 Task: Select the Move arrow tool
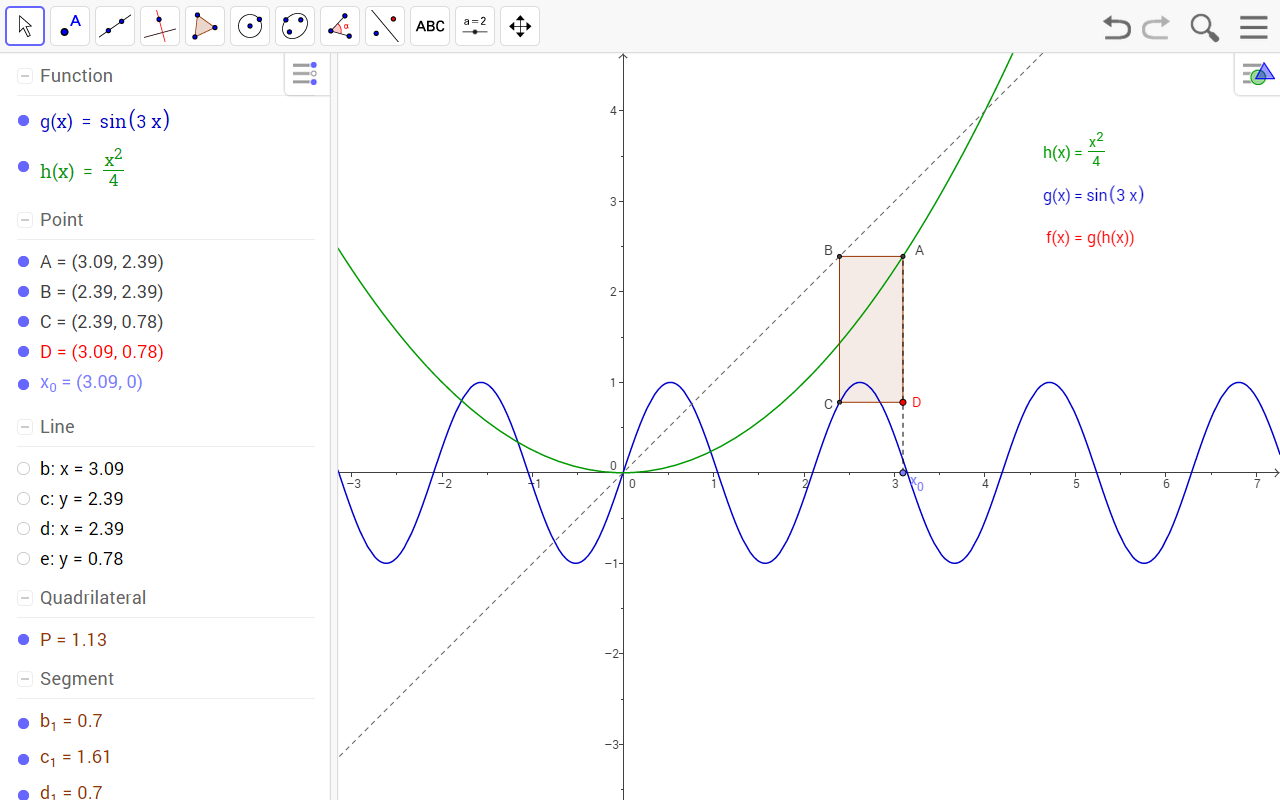(25, 26)
